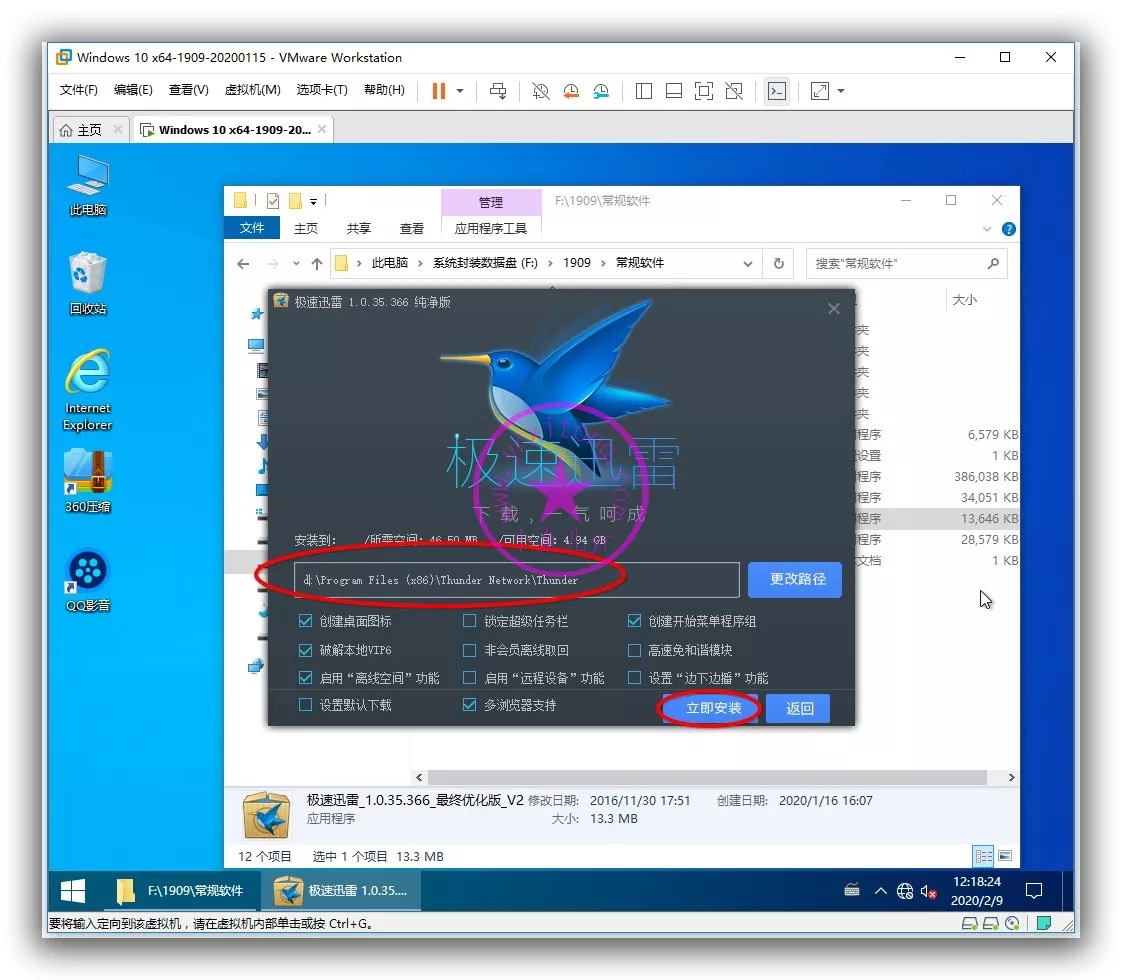Enter full screen mode via VMware toolbar icon

coord(704,91)
